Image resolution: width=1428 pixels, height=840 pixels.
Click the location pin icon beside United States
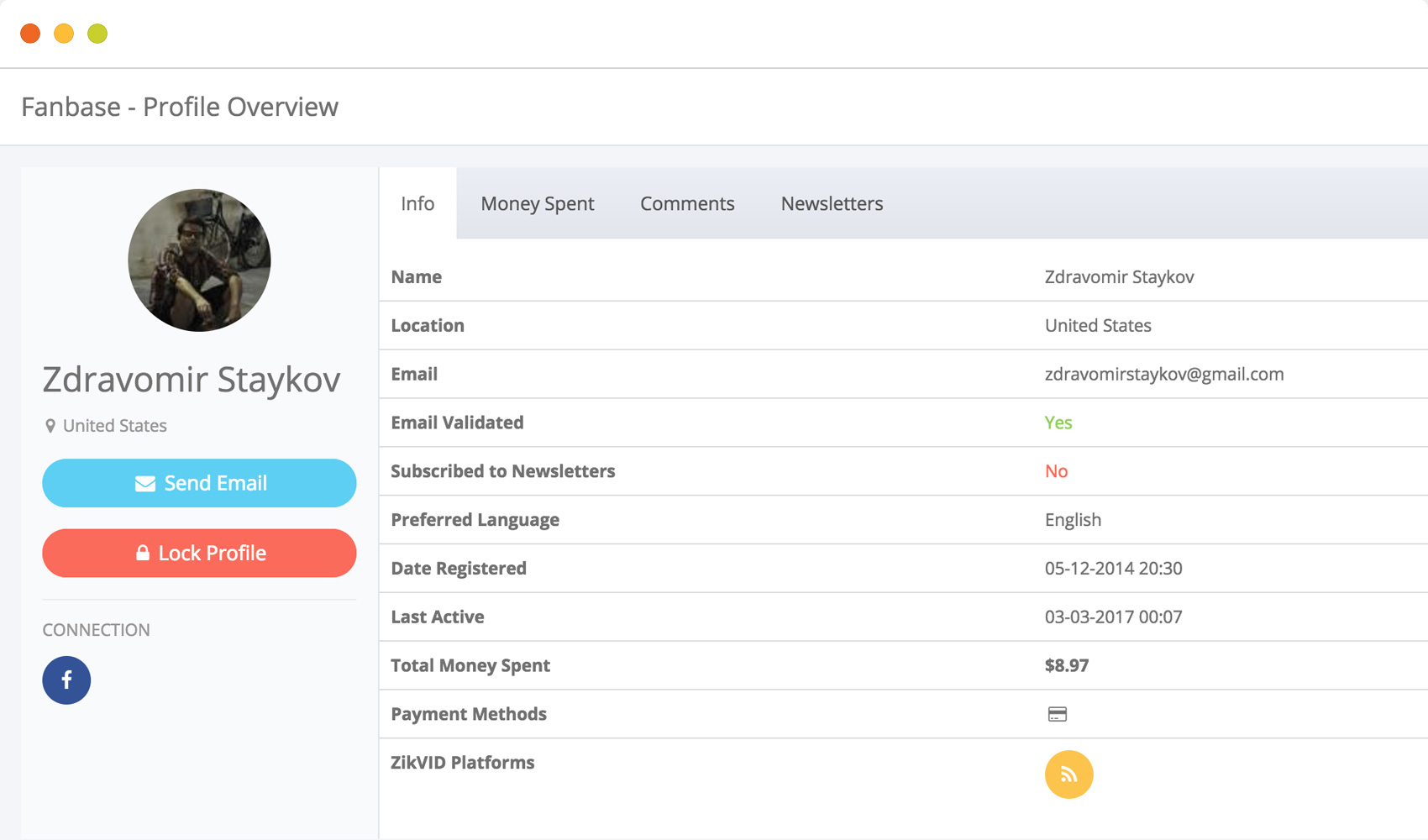(50, 426)
